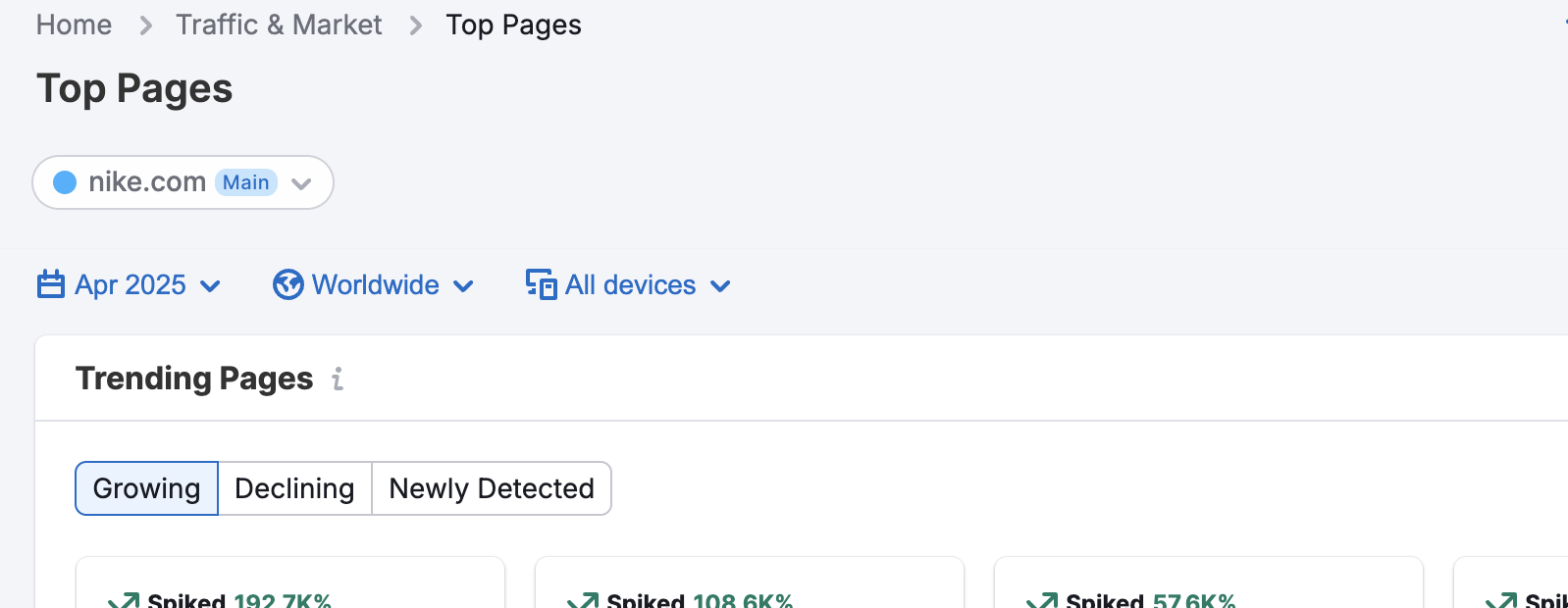Open the All devices dropdown arrow

click(x=720, y=286)
